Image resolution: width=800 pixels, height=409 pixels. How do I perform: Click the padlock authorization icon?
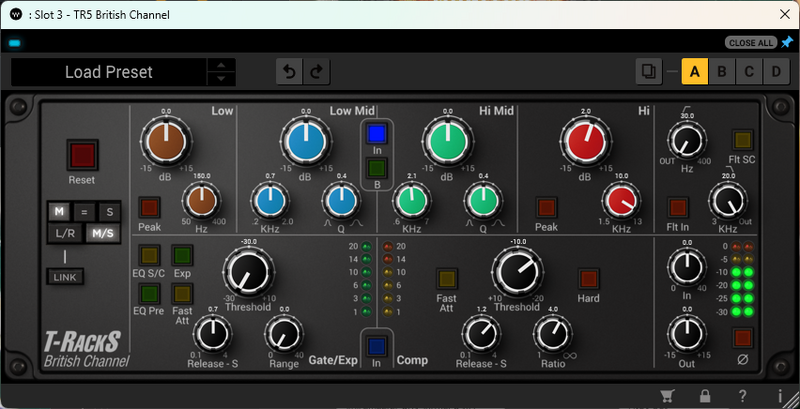click(705, 396)
